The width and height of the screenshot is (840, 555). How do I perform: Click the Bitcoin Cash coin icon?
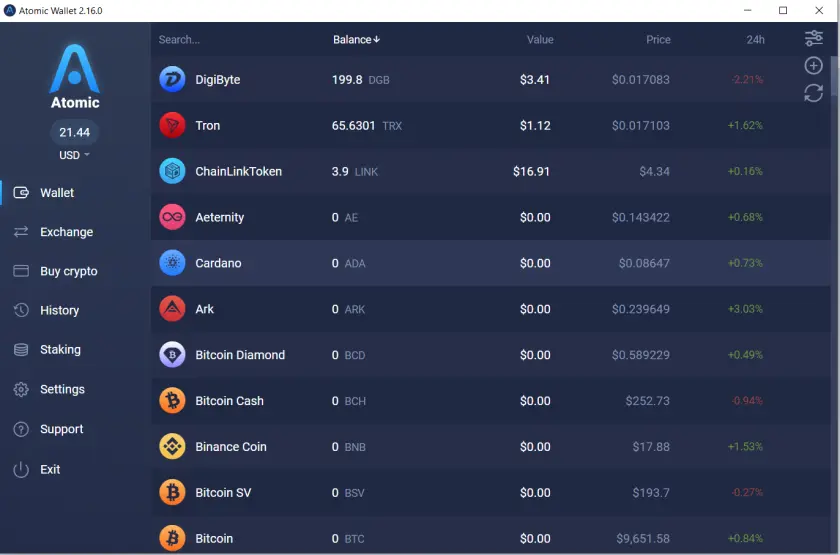click(172, 401)
